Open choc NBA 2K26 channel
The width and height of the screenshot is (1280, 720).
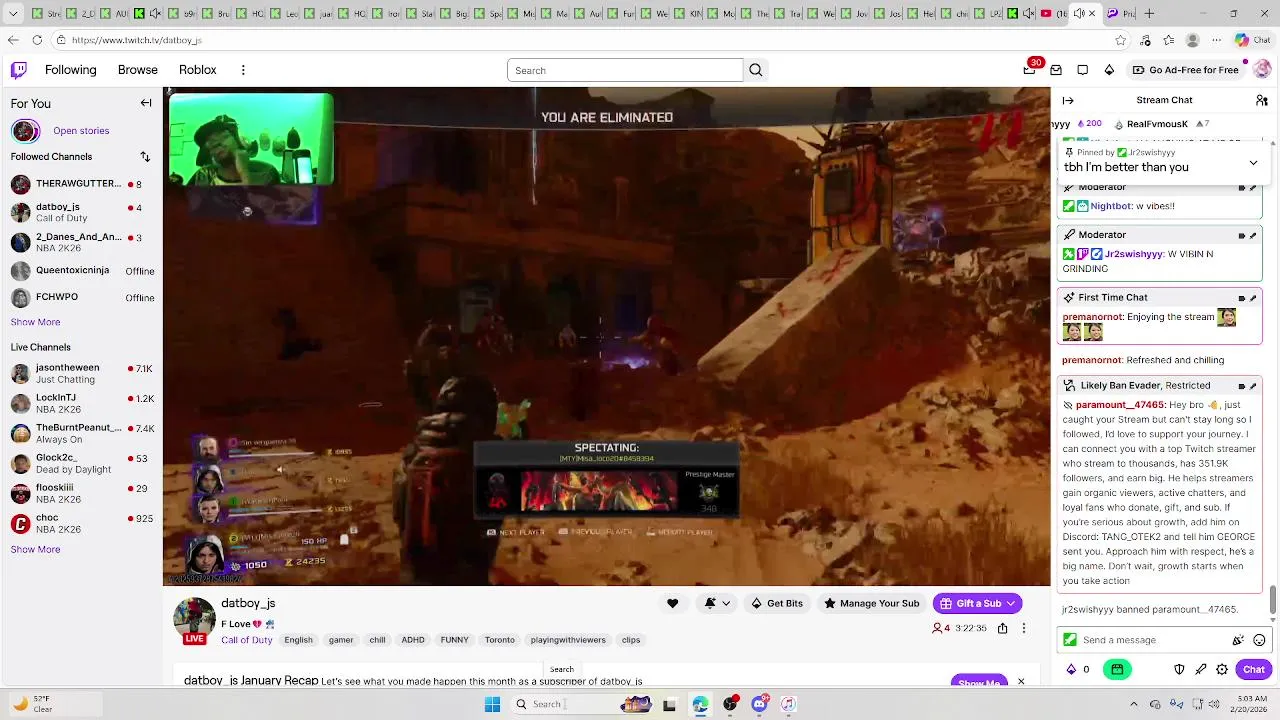click(82, 523)
